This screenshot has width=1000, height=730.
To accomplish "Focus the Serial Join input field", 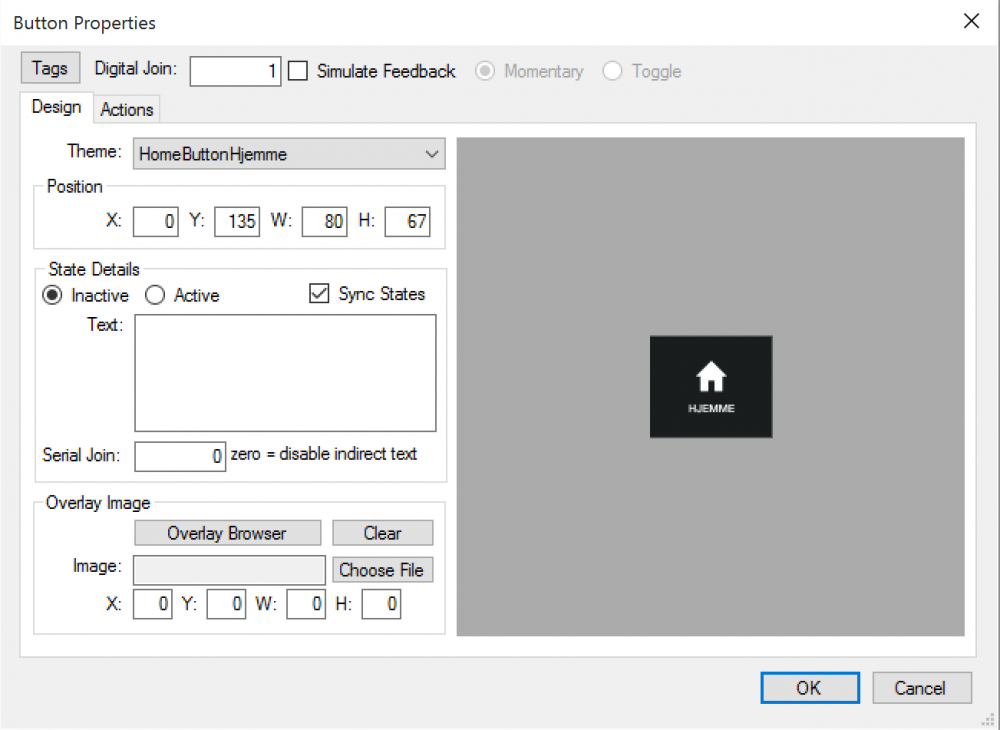I will 180,456.
